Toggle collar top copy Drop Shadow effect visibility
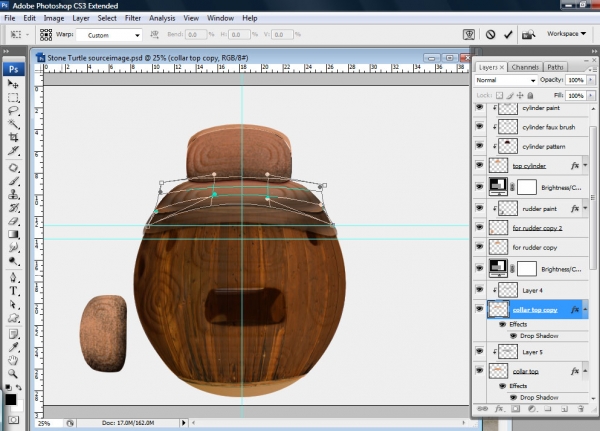The image size is (600, 431). [x=514, y=336]
